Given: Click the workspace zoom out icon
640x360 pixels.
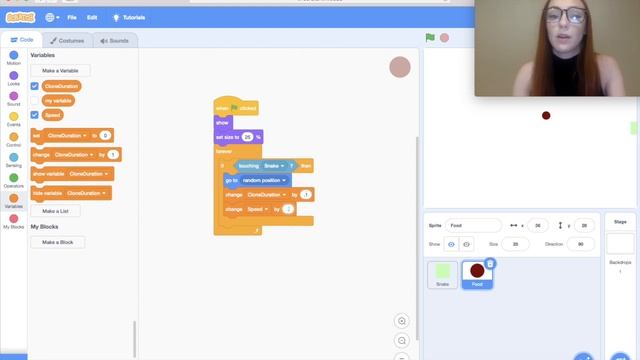Looking at the screenshot, I should pos(402,340).
